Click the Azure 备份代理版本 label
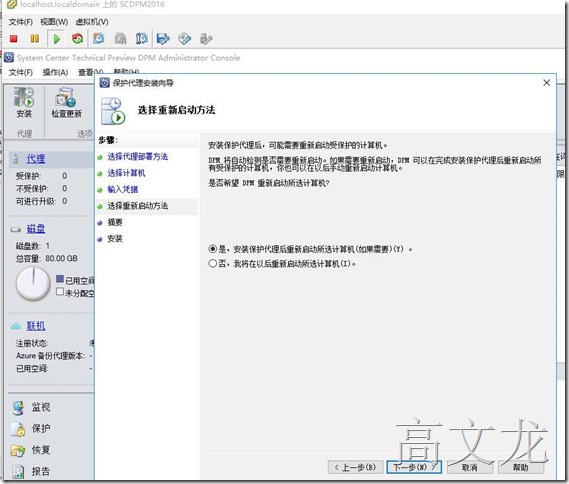 click(x=50, y=356)
